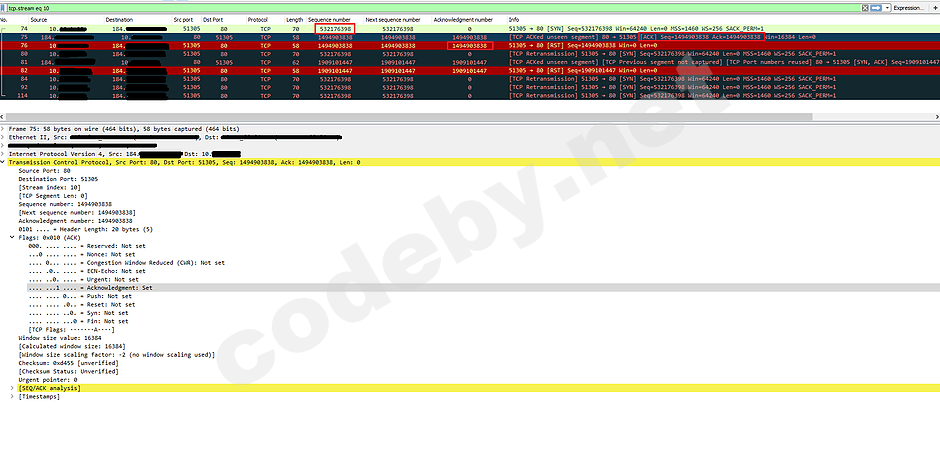The image size is (940, 456).
Task: Select the [TCP Segment Len: 0] field
Action: pos(53,196)
